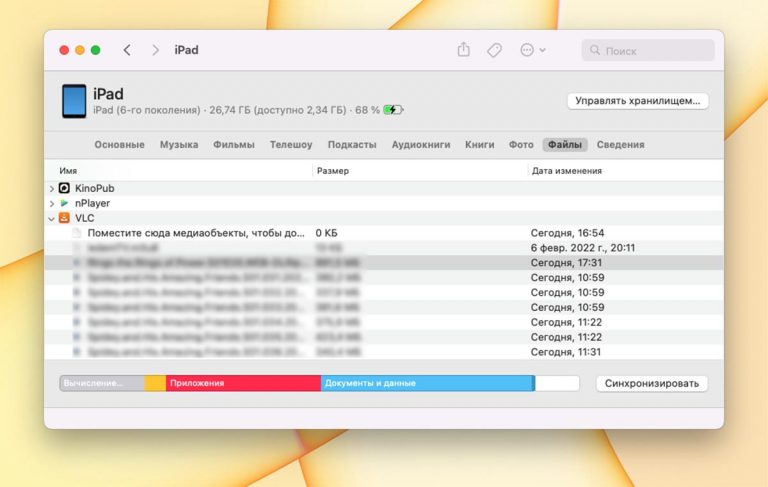The height and width of the screenshot is (487, 768).
Task: Click the nPlayer app icon
Action: pos(65,203)
